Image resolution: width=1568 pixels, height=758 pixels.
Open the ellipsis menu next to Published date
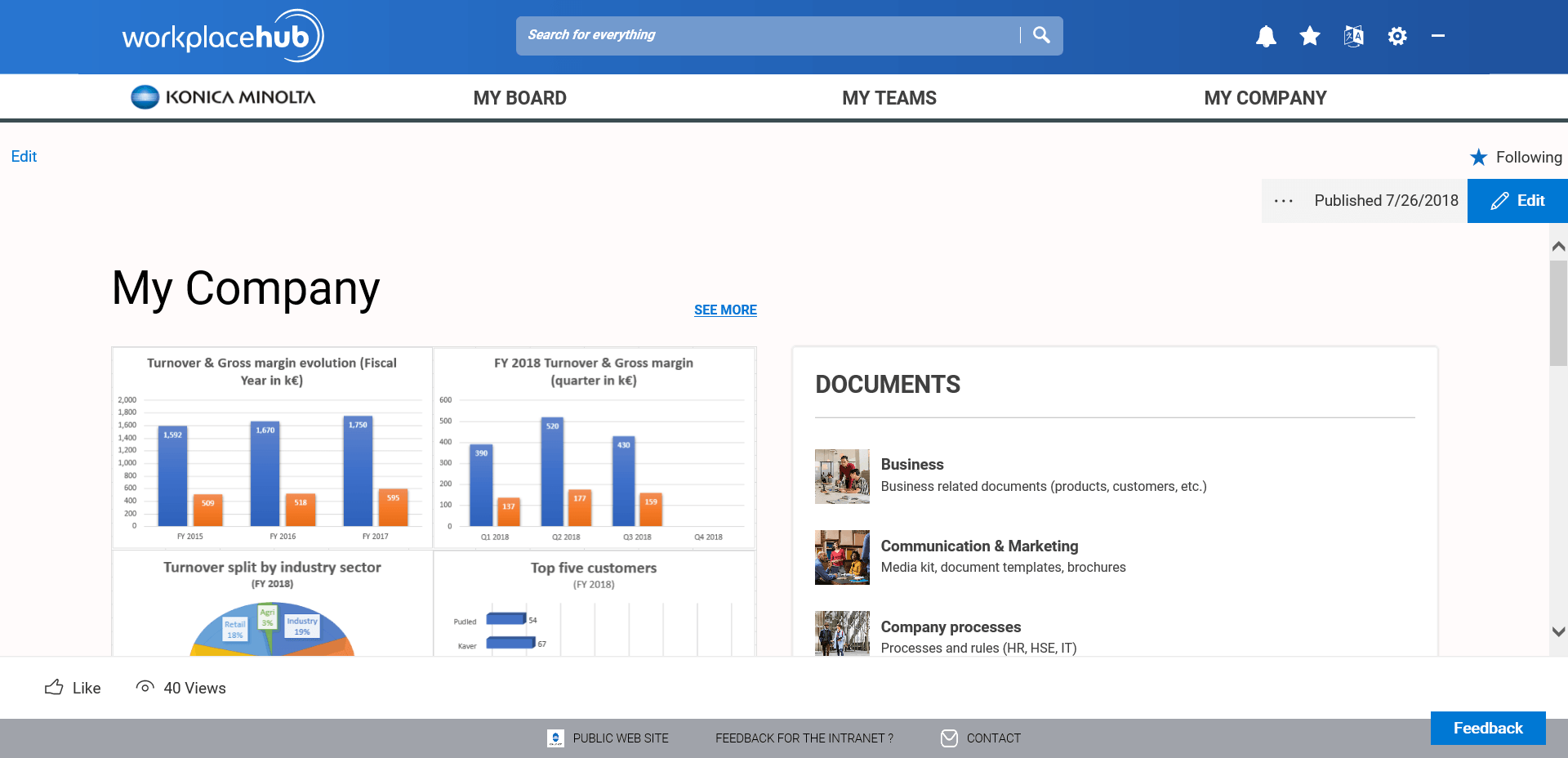click(x=1285, y=201)
